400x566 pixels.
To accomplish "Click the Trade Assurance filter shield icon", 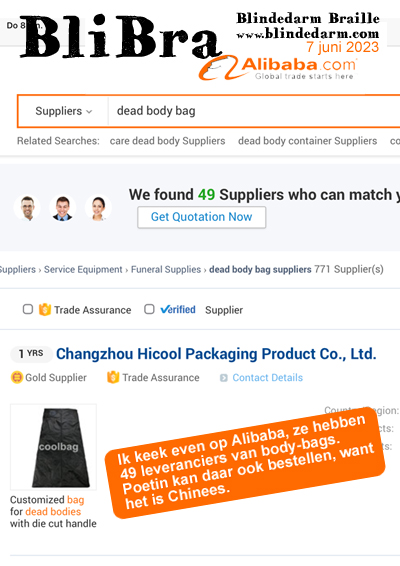I will click(45, 309).
